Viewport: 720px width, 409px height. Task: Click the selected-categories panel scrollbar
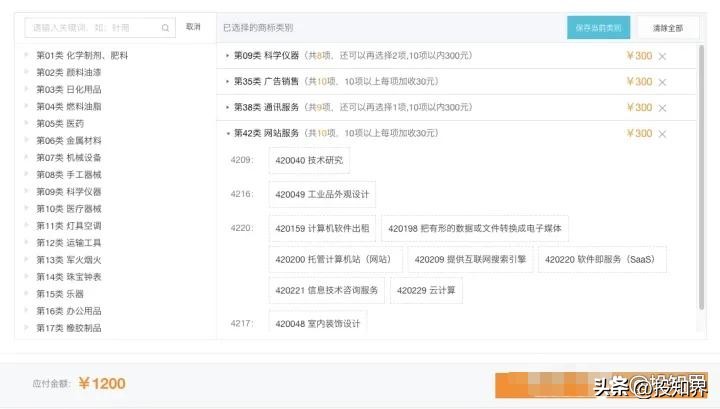[701, 177]
